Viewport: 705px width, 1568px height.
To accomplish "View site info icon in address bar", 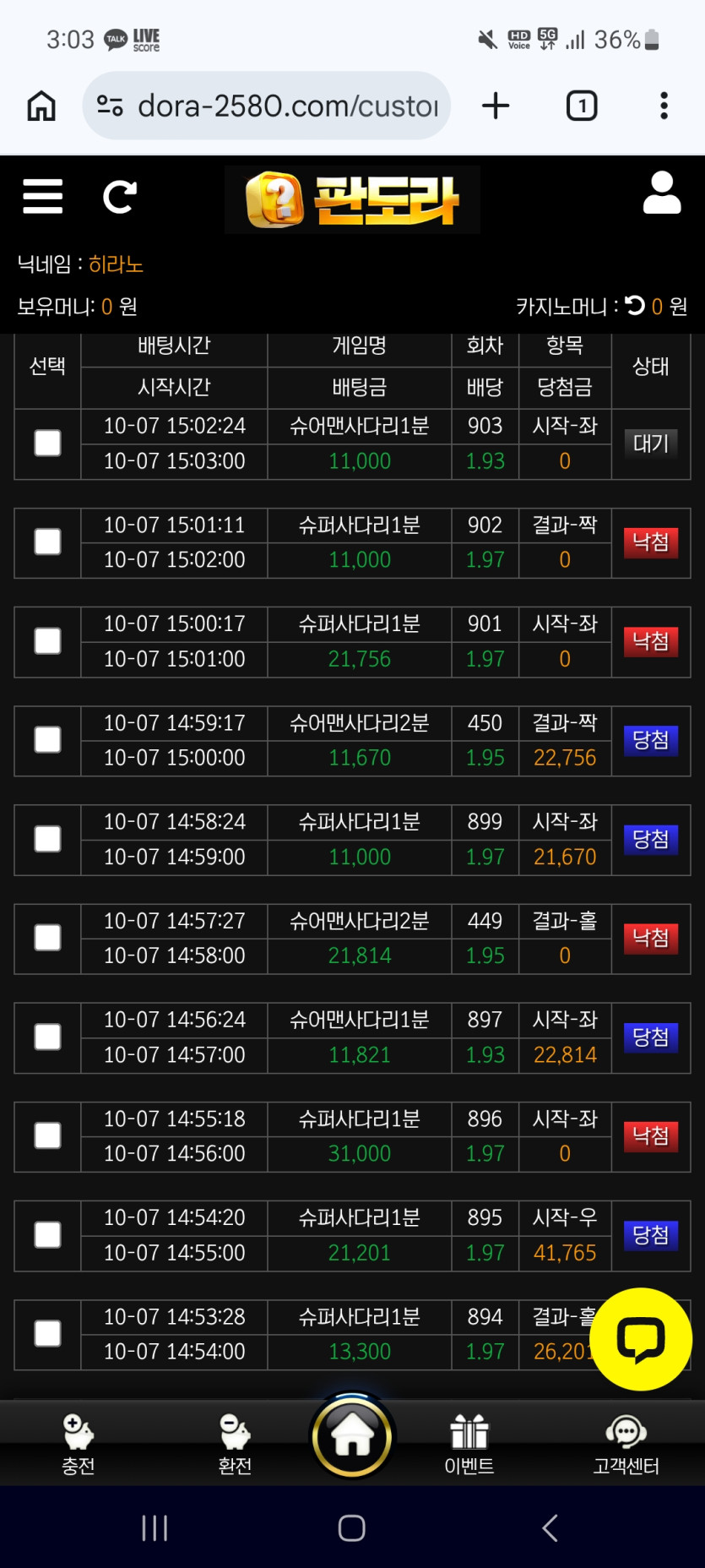I will pos(110,106).
